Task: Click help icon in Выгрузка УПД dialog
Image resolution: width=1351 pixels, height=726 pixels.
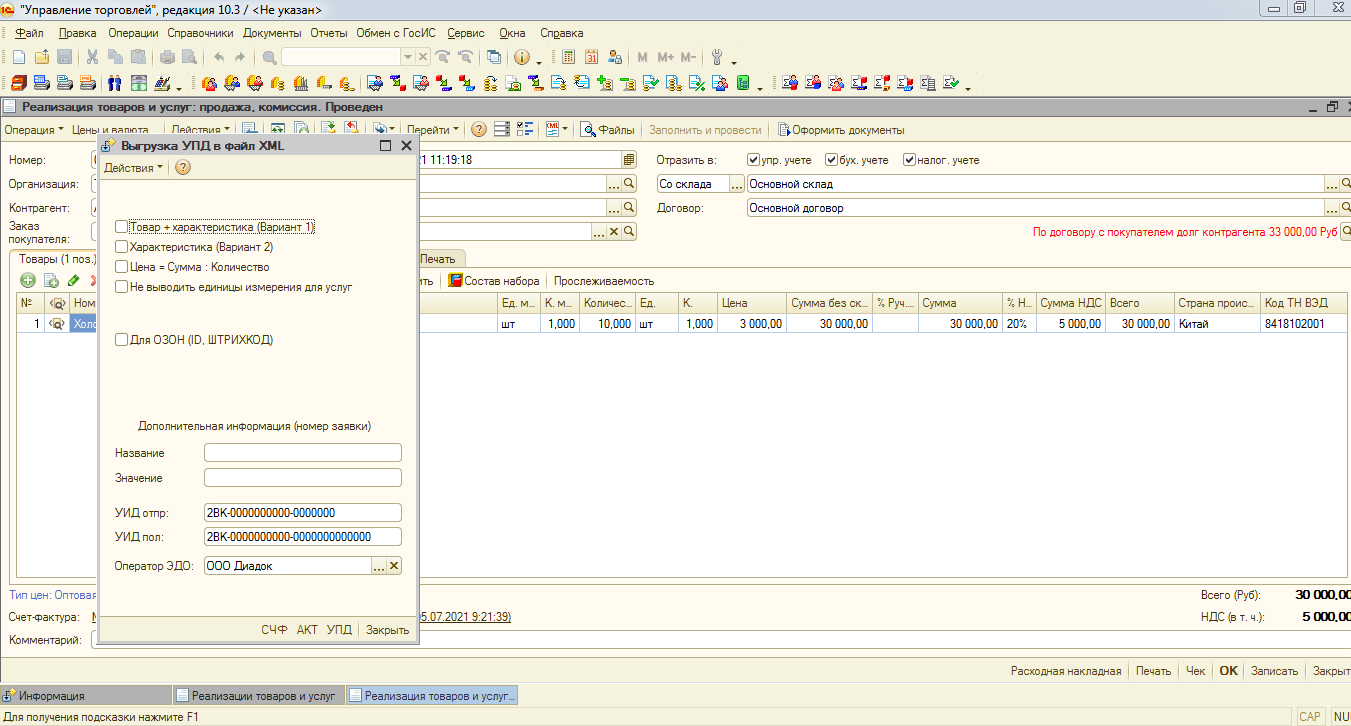Action: pyautogui.click(x=183, y=167)
